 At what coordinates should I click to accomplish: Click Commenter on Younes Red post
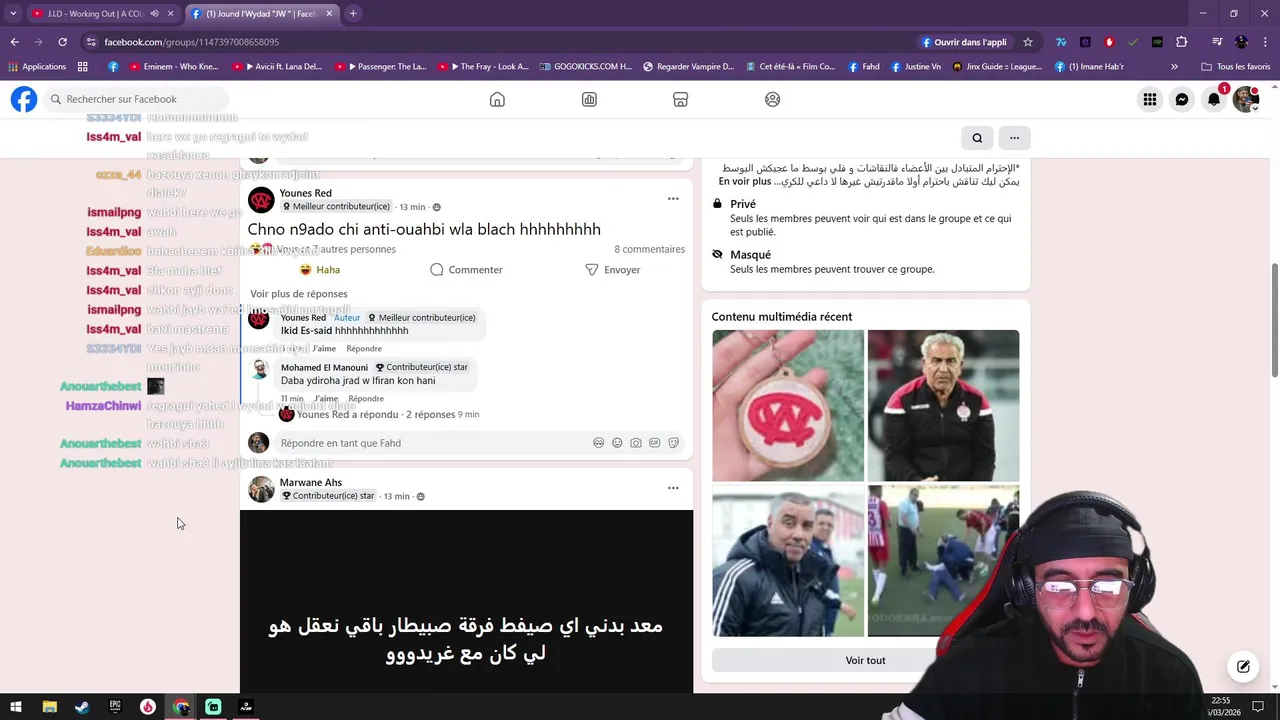tap(466, 270)
